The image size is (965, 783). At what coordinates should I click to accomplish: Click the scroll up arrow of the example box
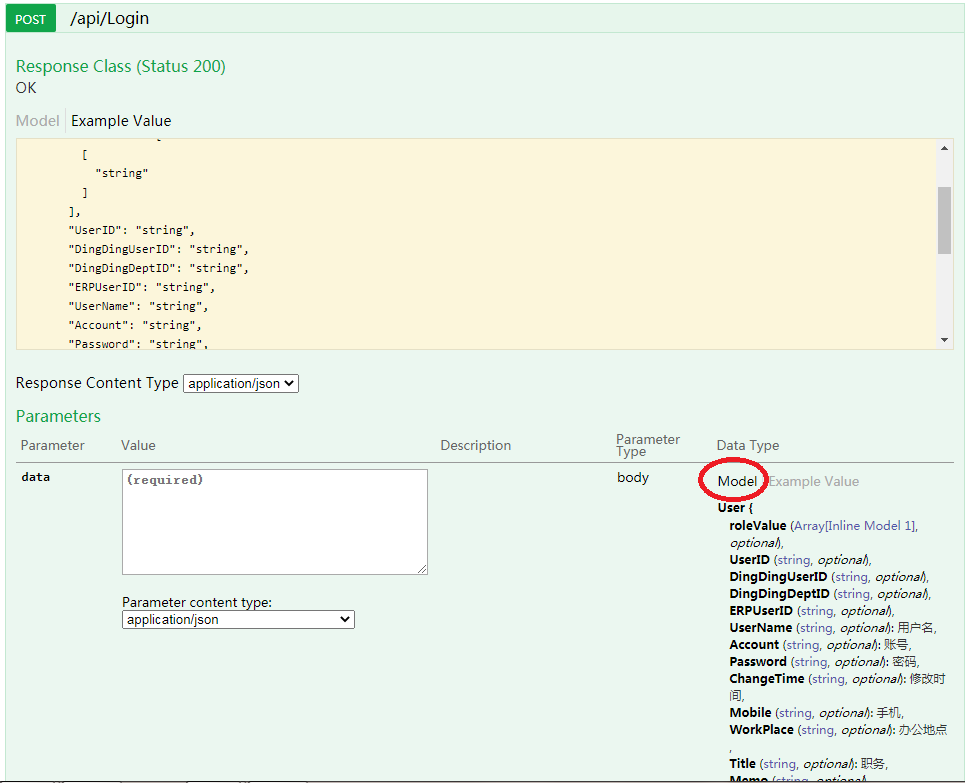tap(944, 148)
